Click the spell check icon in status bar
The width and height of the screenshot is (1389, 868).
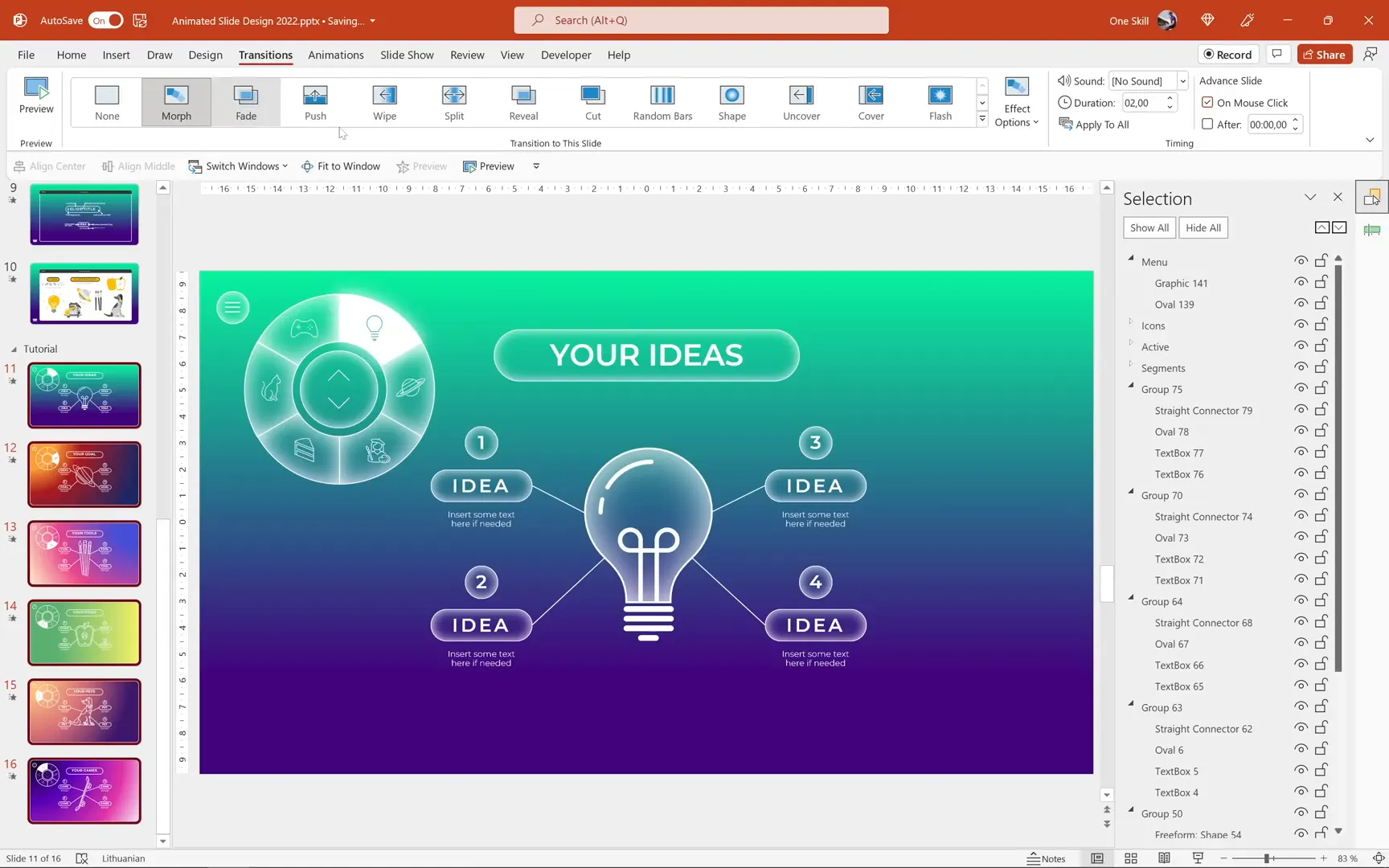coord(81,858)
